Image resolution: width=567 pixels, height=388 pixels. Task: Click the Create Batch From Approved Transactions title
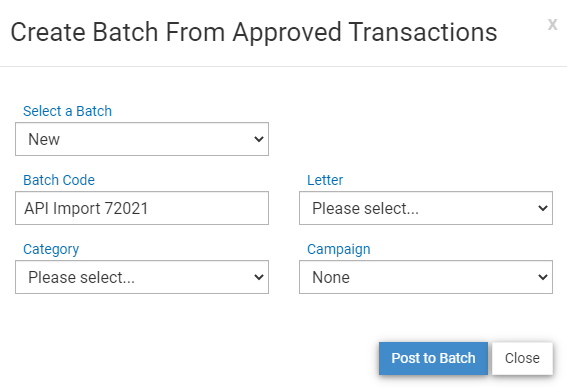pos(254,33)
